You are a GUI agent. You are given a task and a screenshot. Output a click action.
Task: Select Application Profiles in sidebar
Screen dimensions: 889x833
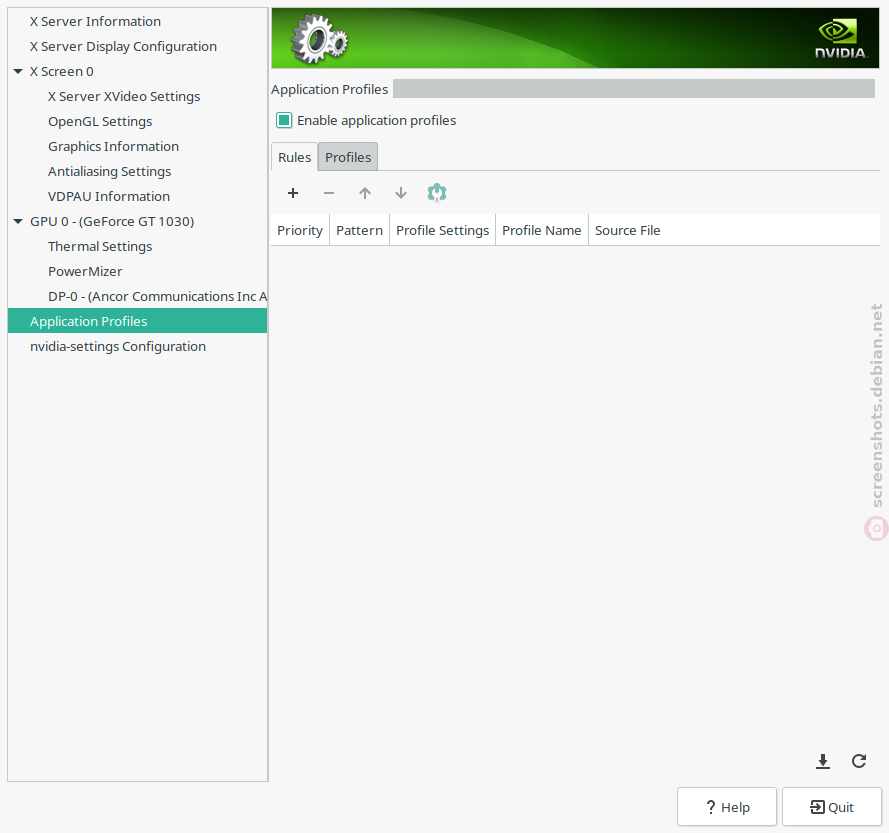[137, 321]
